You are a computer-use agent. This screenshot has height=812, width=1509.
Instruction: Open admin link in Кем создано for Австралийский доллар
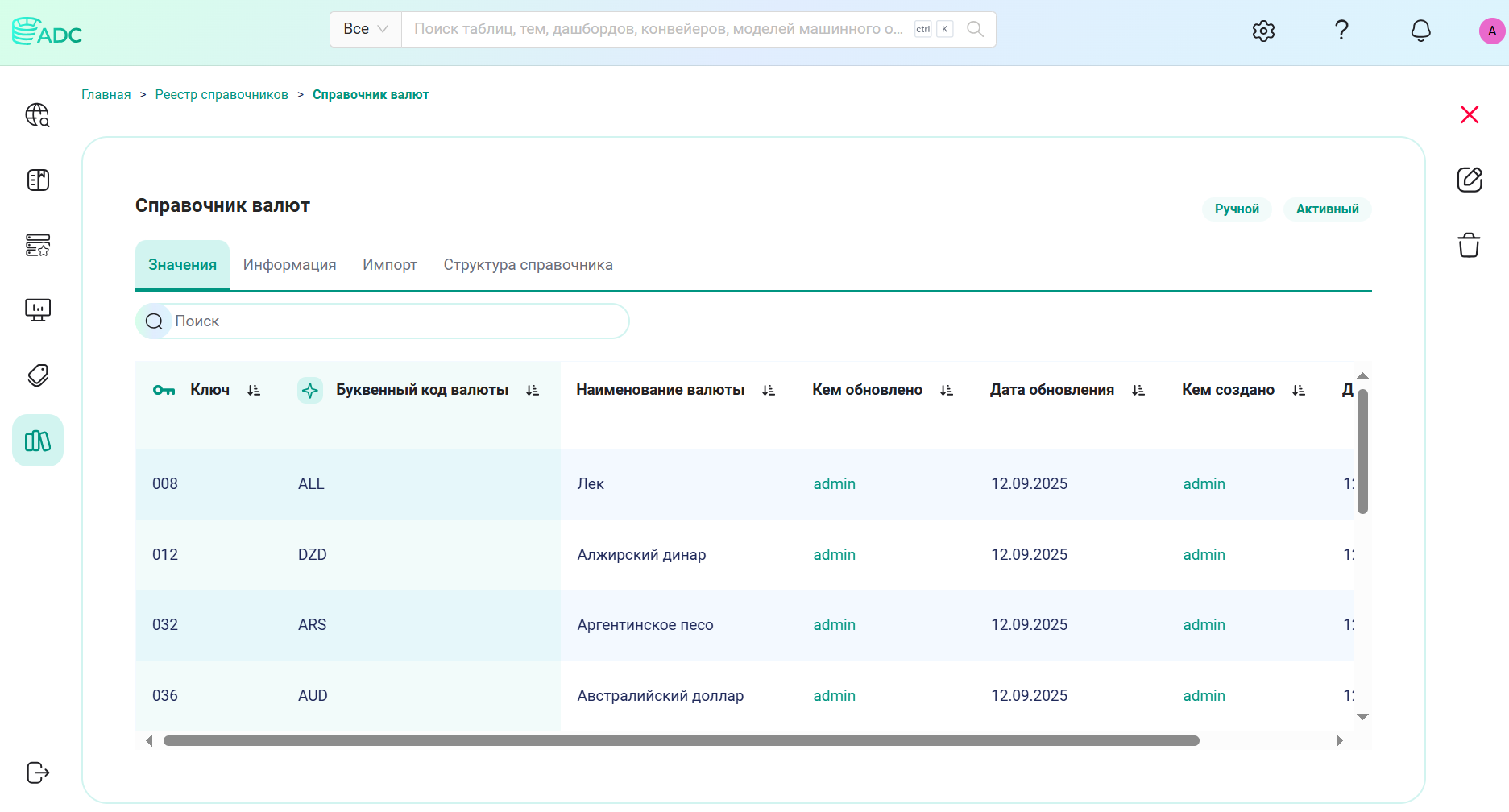coord(1204,696)
